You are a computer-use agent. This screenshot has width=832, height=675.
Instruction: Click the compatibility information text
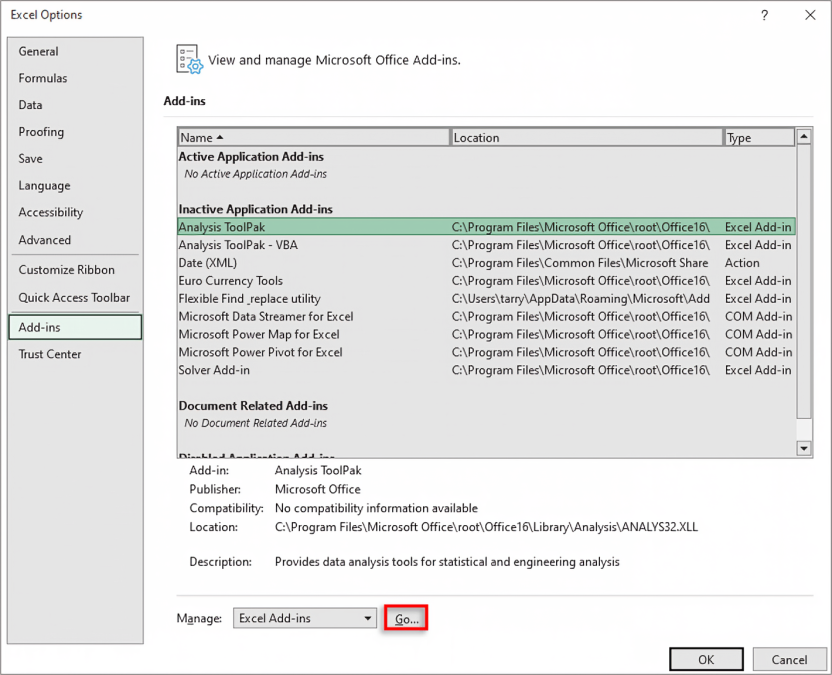[376, 508]
